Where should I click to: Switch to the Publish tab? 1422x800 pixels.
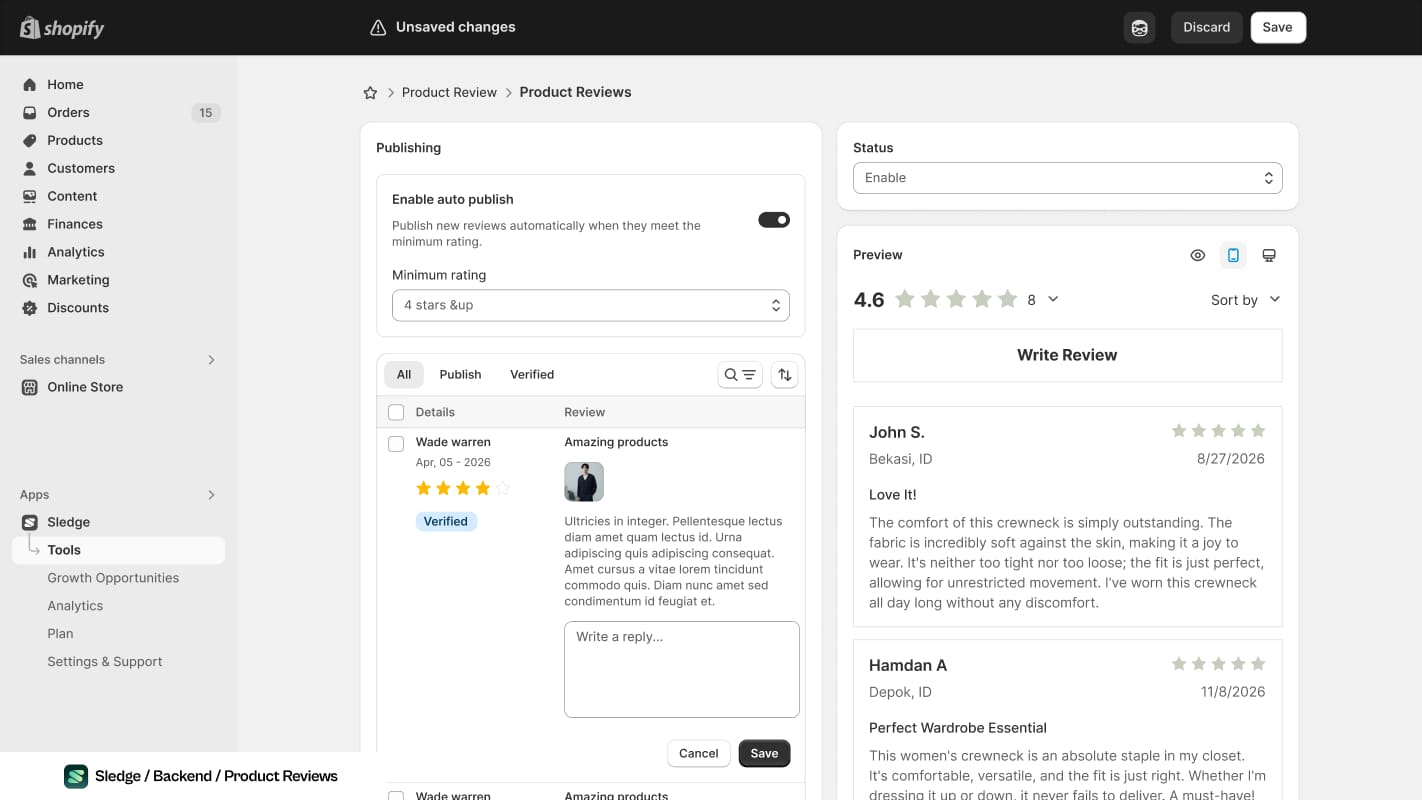pos(460,375)
